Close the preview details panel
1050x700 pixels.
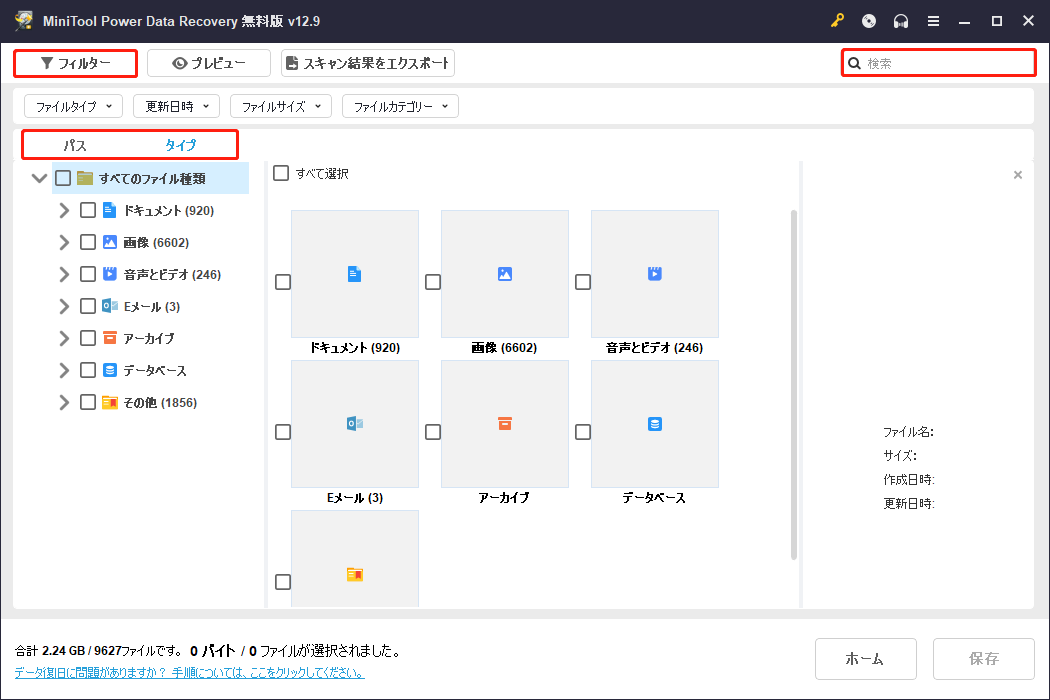1018,175
